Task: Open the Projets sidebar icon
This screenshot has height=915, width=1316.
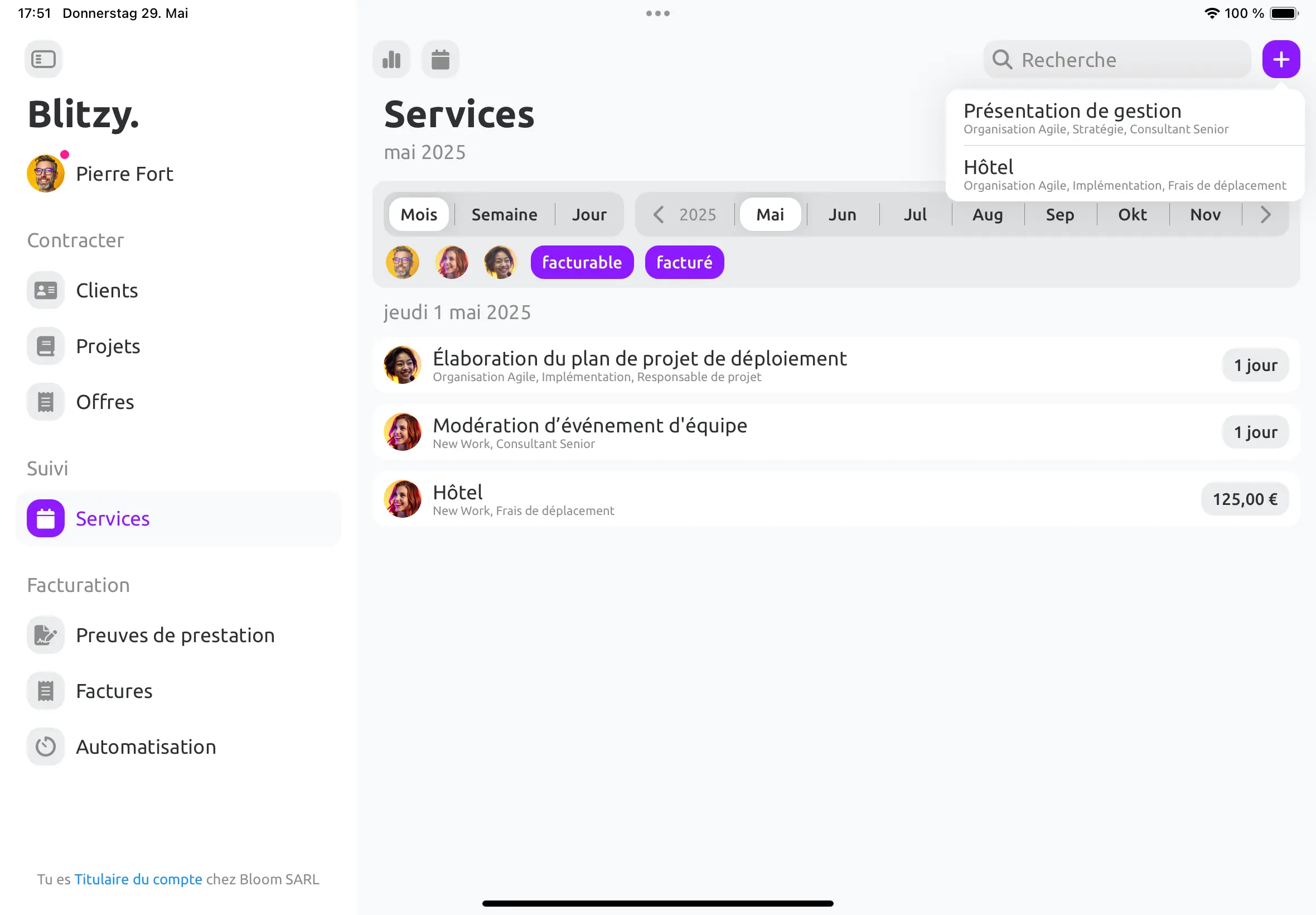Action: pos(46,346)
